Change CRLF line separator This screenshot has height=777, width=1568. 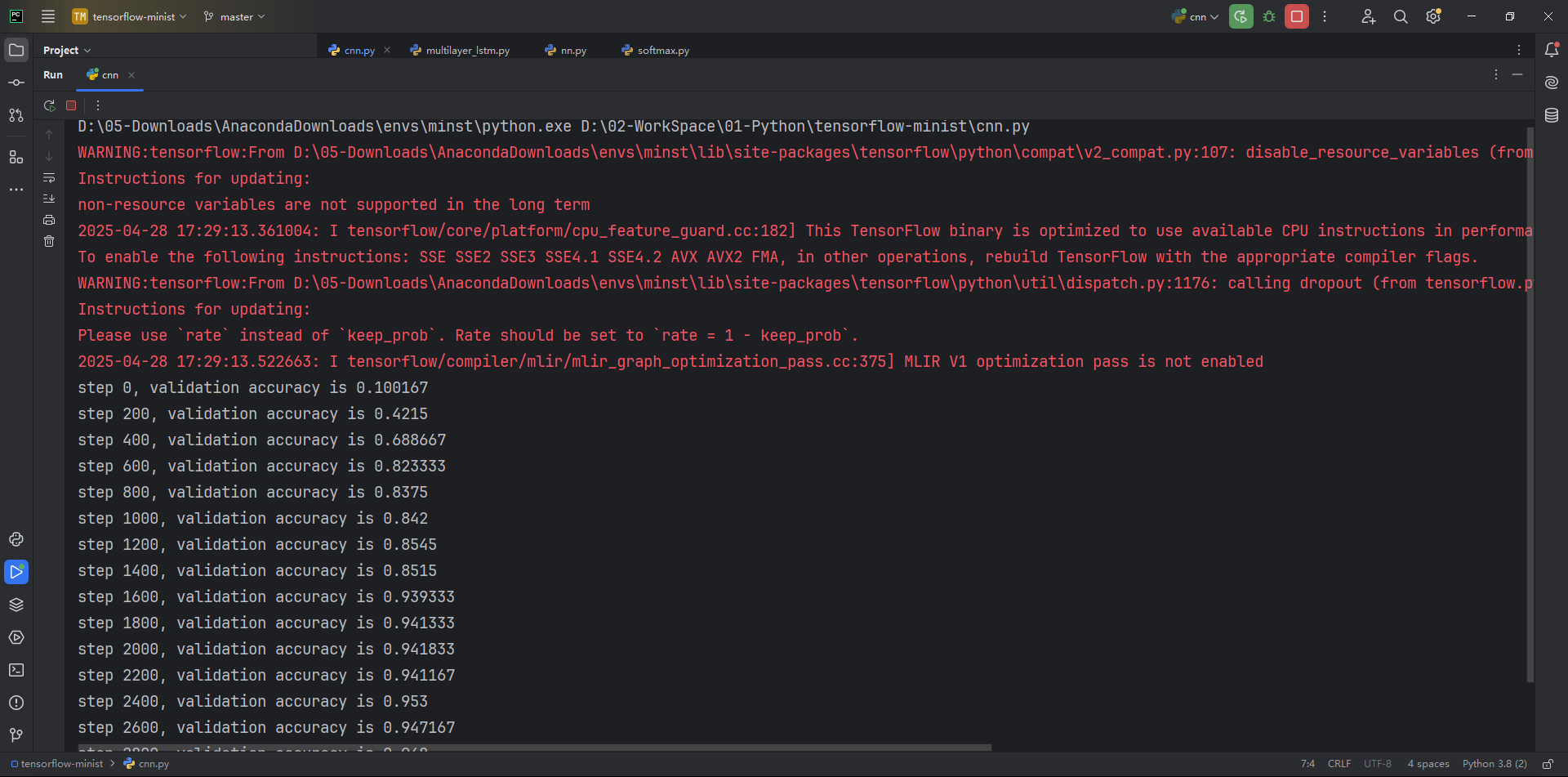point(1339,764)
